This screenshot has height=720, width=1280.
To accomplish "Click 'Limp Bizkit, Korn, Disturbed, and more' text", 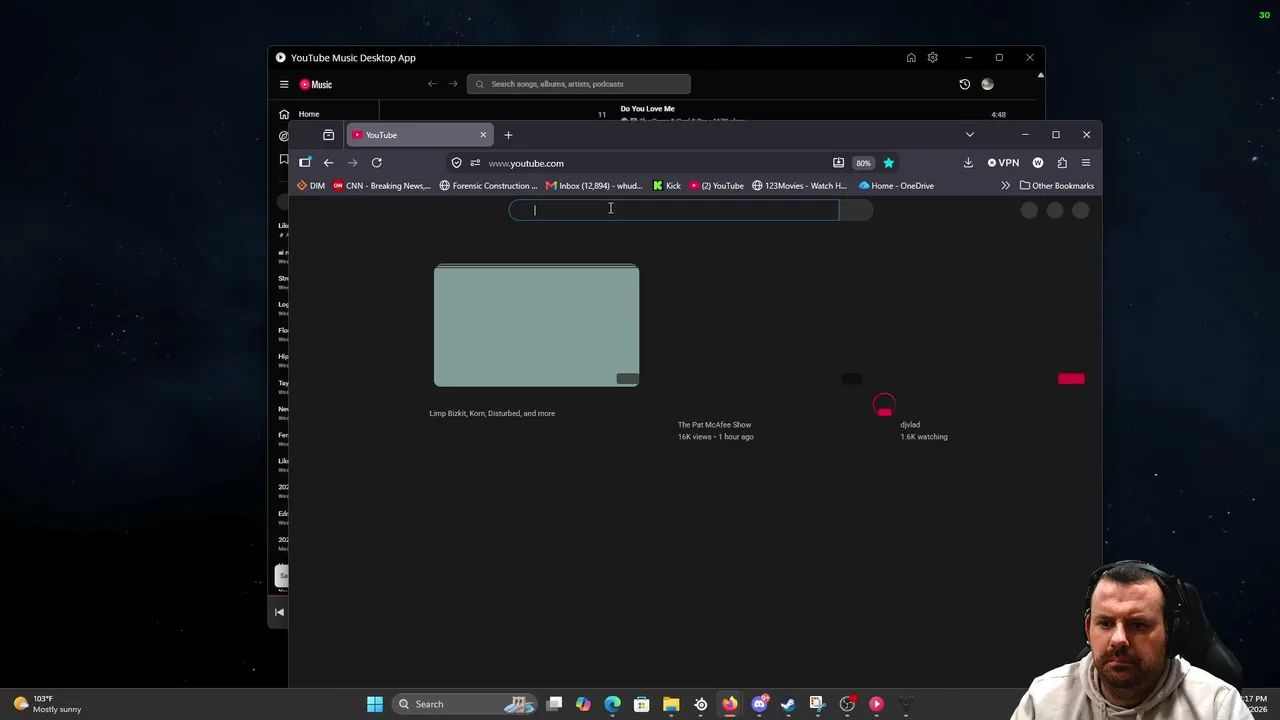I will coord(492,413).
